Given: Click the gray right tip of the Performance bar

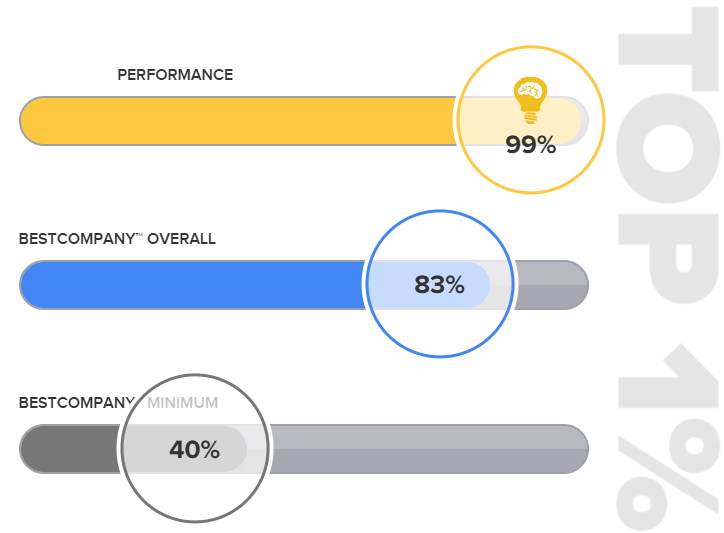Looking at the screenshot, I should coord(585,121).
